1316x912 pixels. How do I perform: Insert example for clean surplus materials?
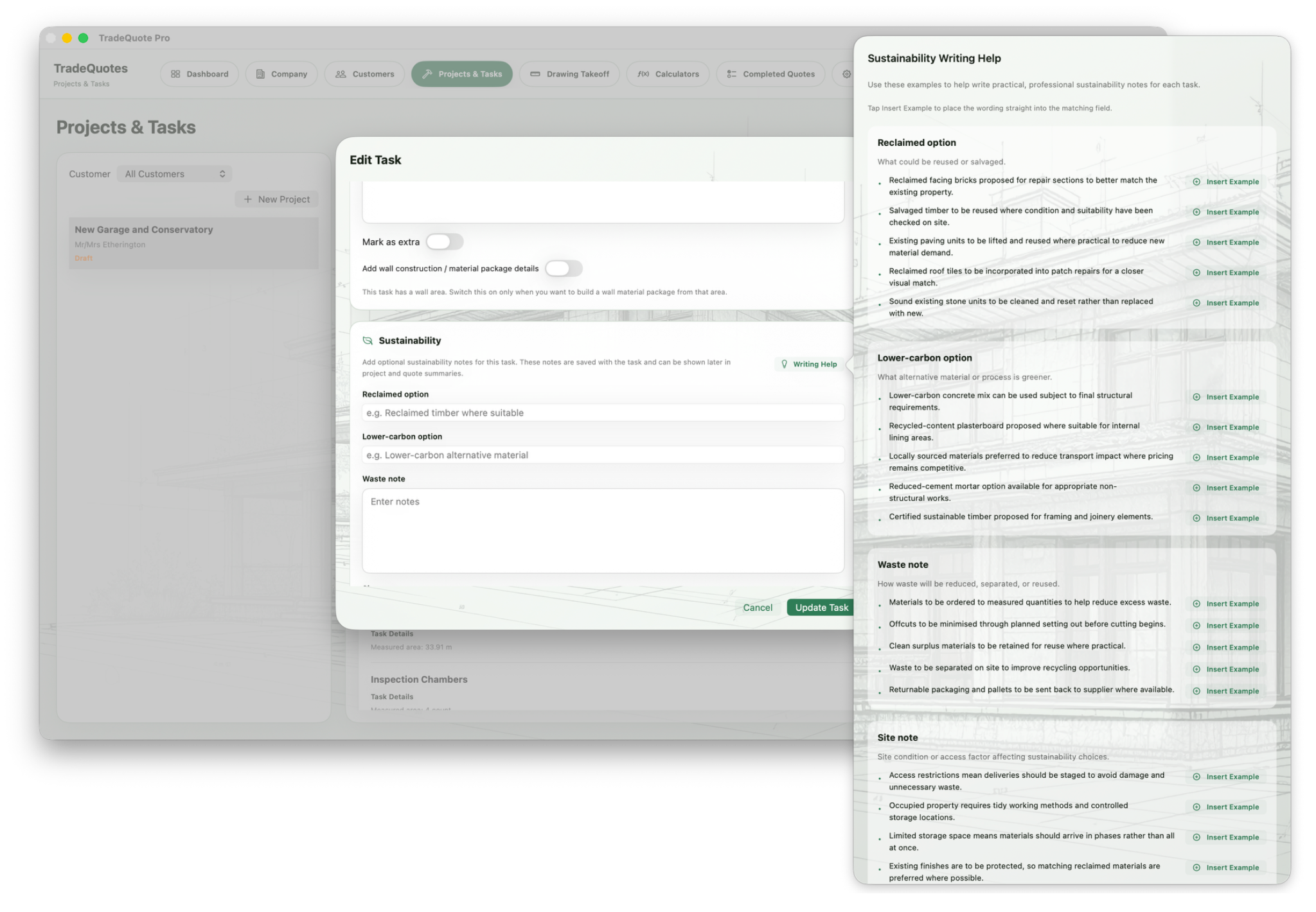(1226, 647)
